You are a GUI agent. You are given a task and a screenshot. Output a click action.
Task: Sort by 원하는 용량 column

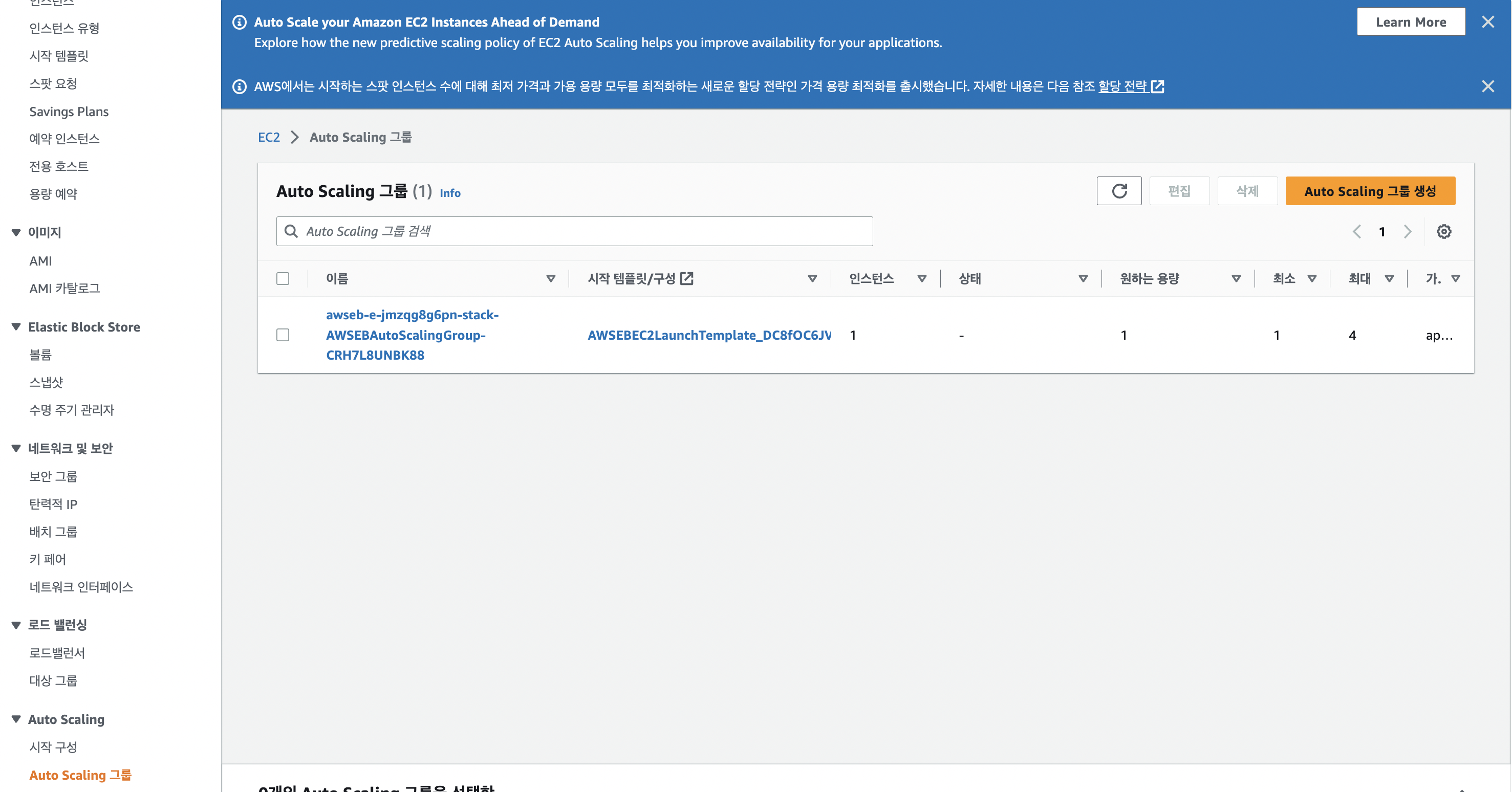coord(1236,279)
